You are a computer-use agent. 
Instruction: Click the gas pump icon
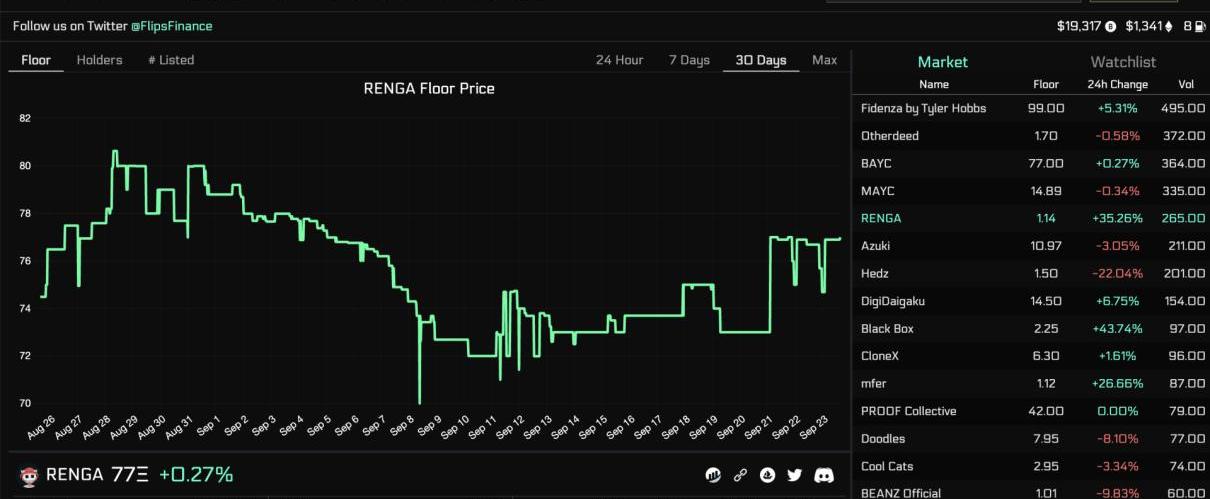1199,26
